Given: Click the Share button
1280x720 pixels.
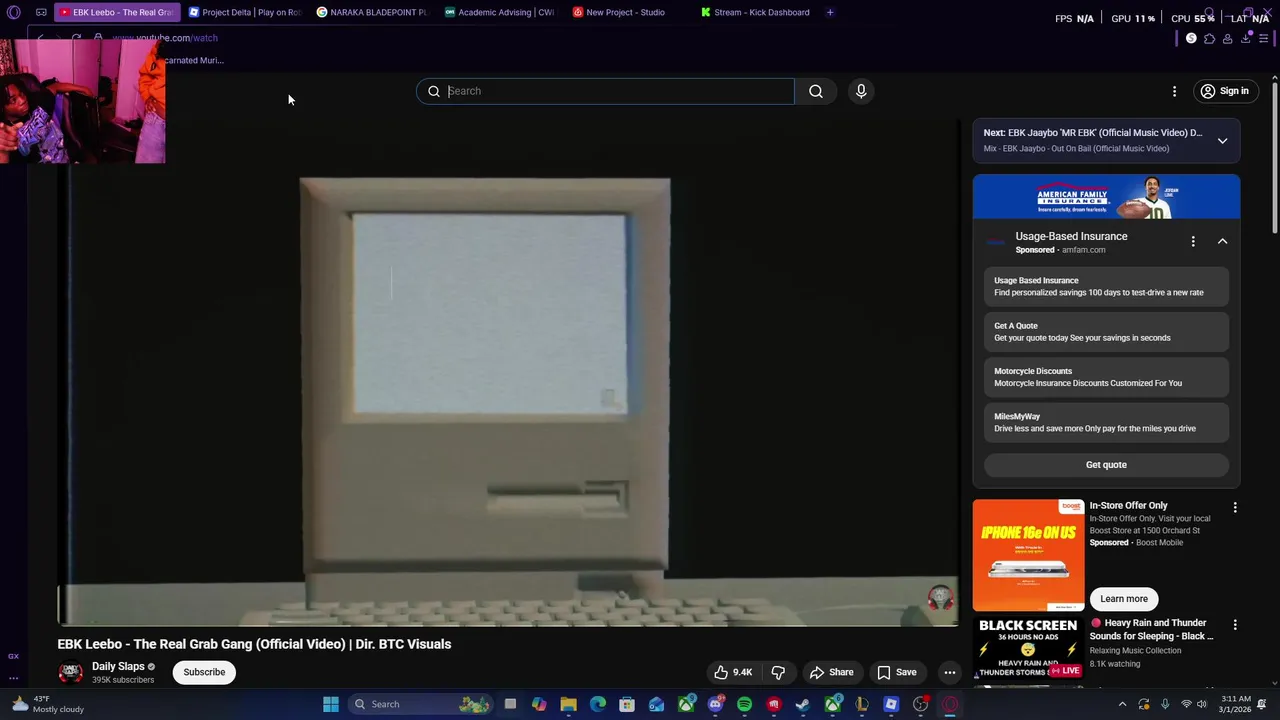Looking at the screenshot, I should (831, 672).
